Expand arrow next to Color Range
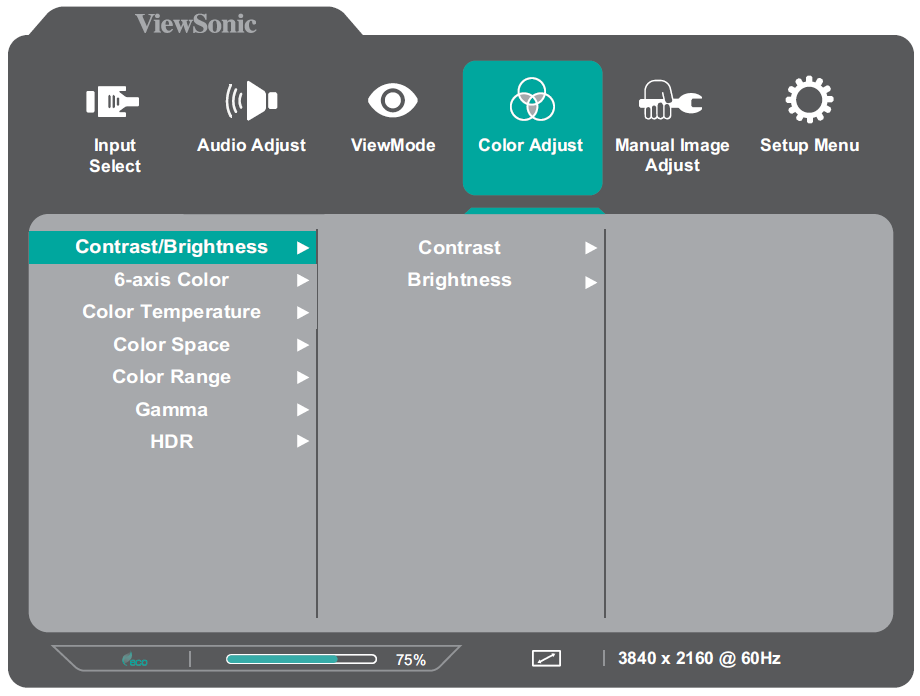 point(303,377)
